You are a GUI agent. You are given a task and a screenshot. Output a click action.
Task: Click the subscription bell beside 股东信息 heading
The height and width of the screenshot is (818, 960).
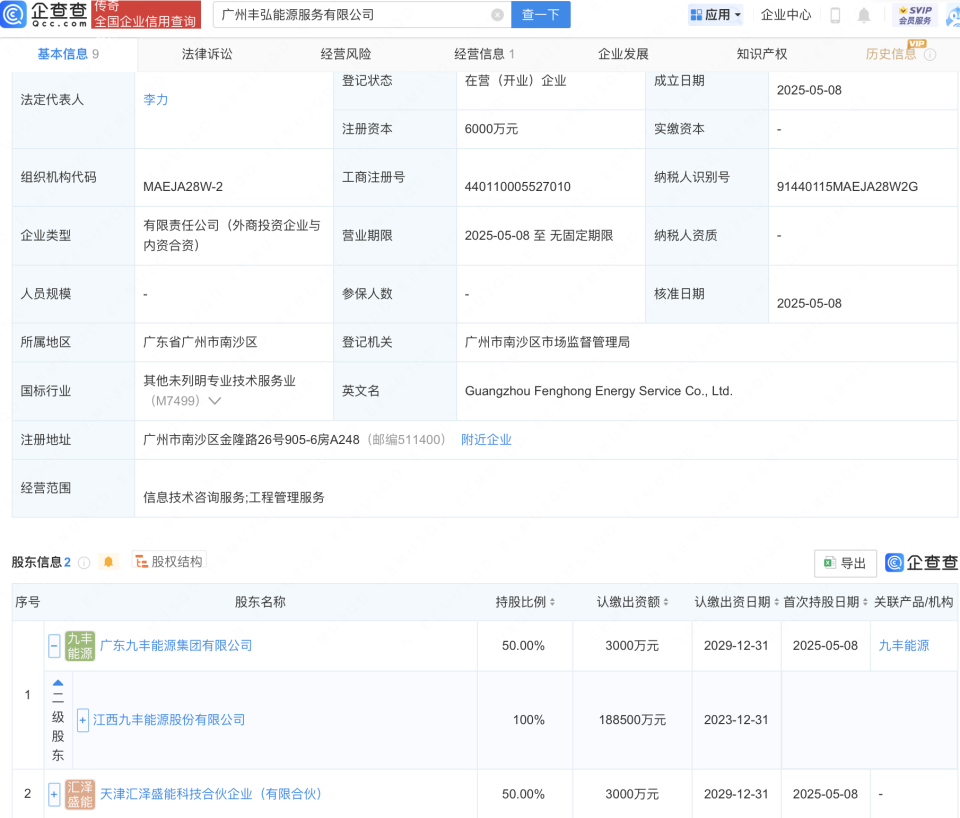pos(108,562)
